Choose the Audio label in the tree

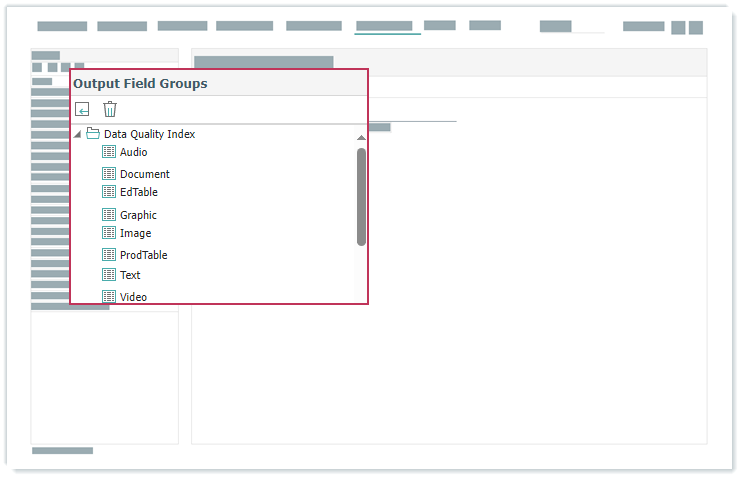(x=133, y=152)
